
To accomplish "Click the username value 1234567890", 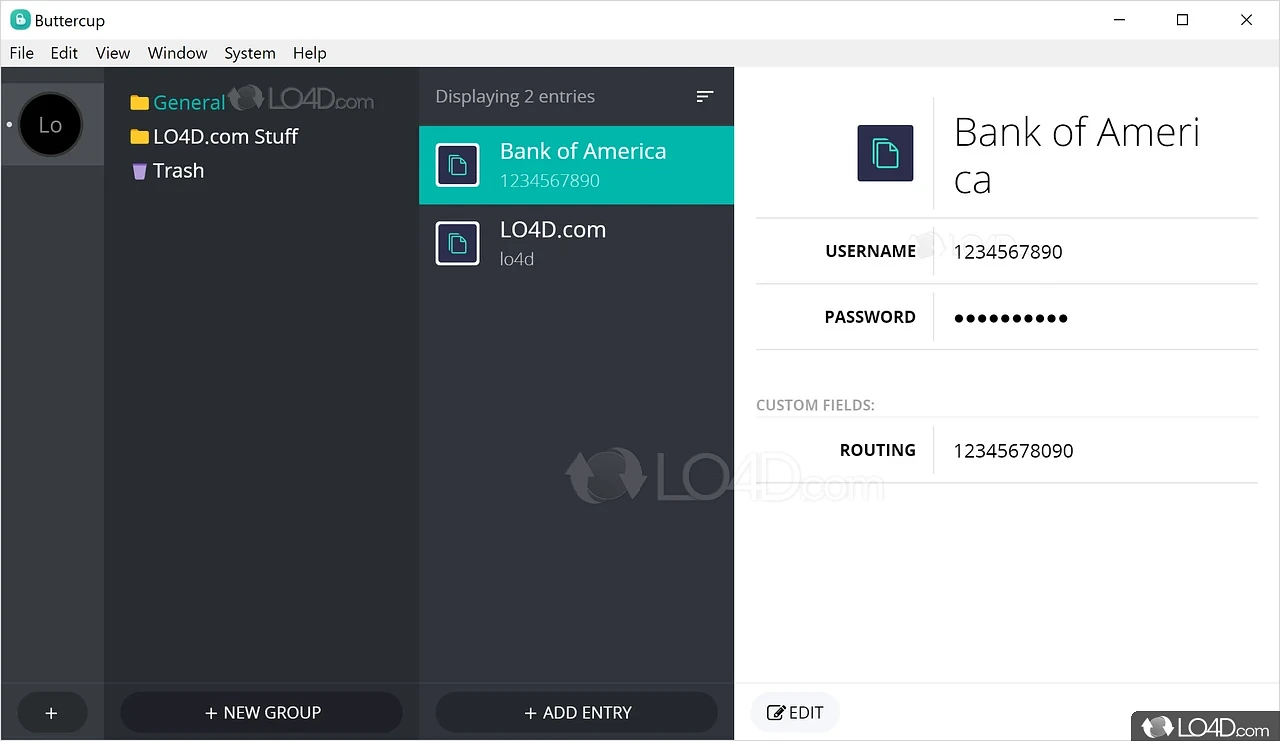I will tap(1007, 252).
